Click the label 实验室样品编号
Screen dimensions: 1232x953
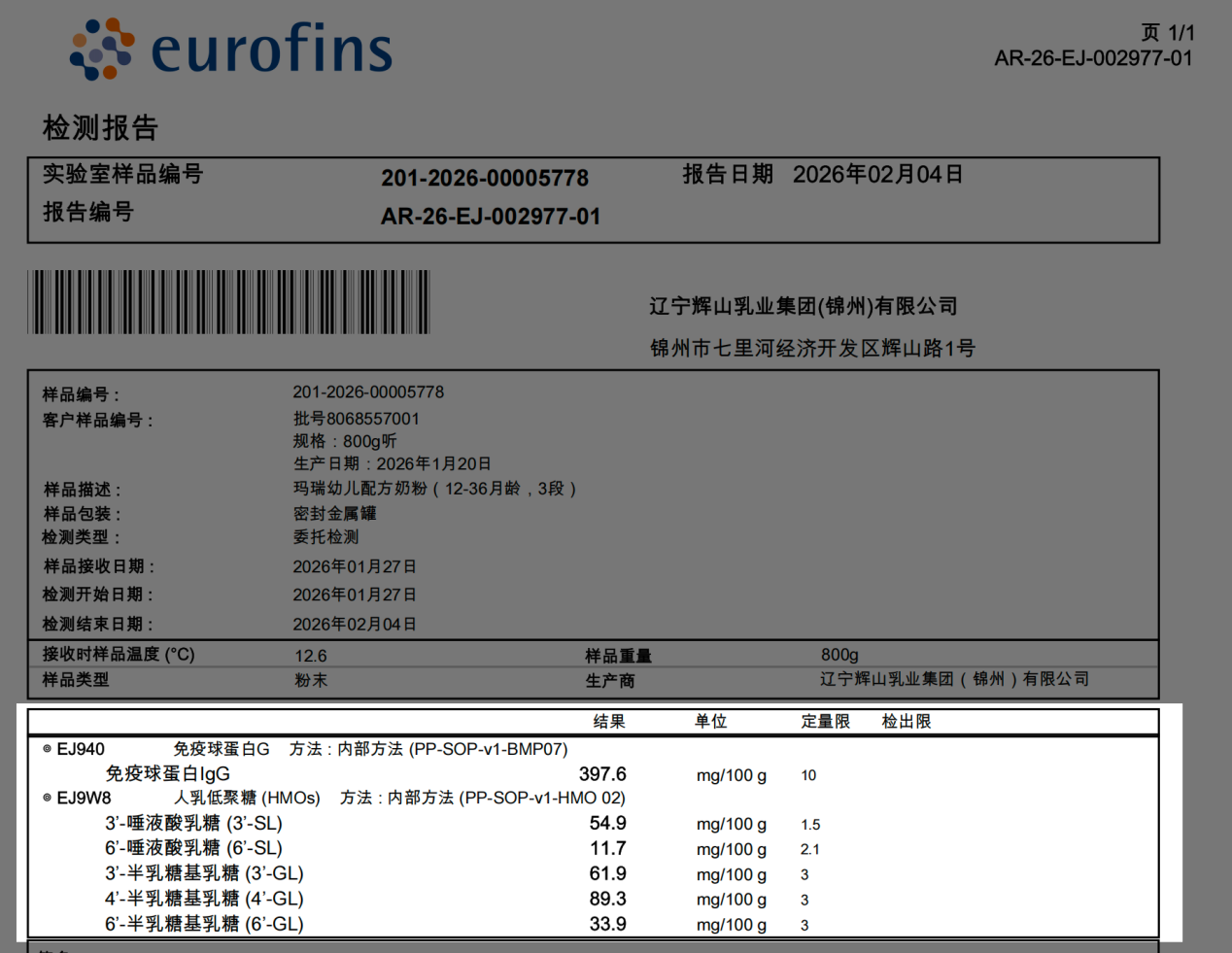[122, 174]
